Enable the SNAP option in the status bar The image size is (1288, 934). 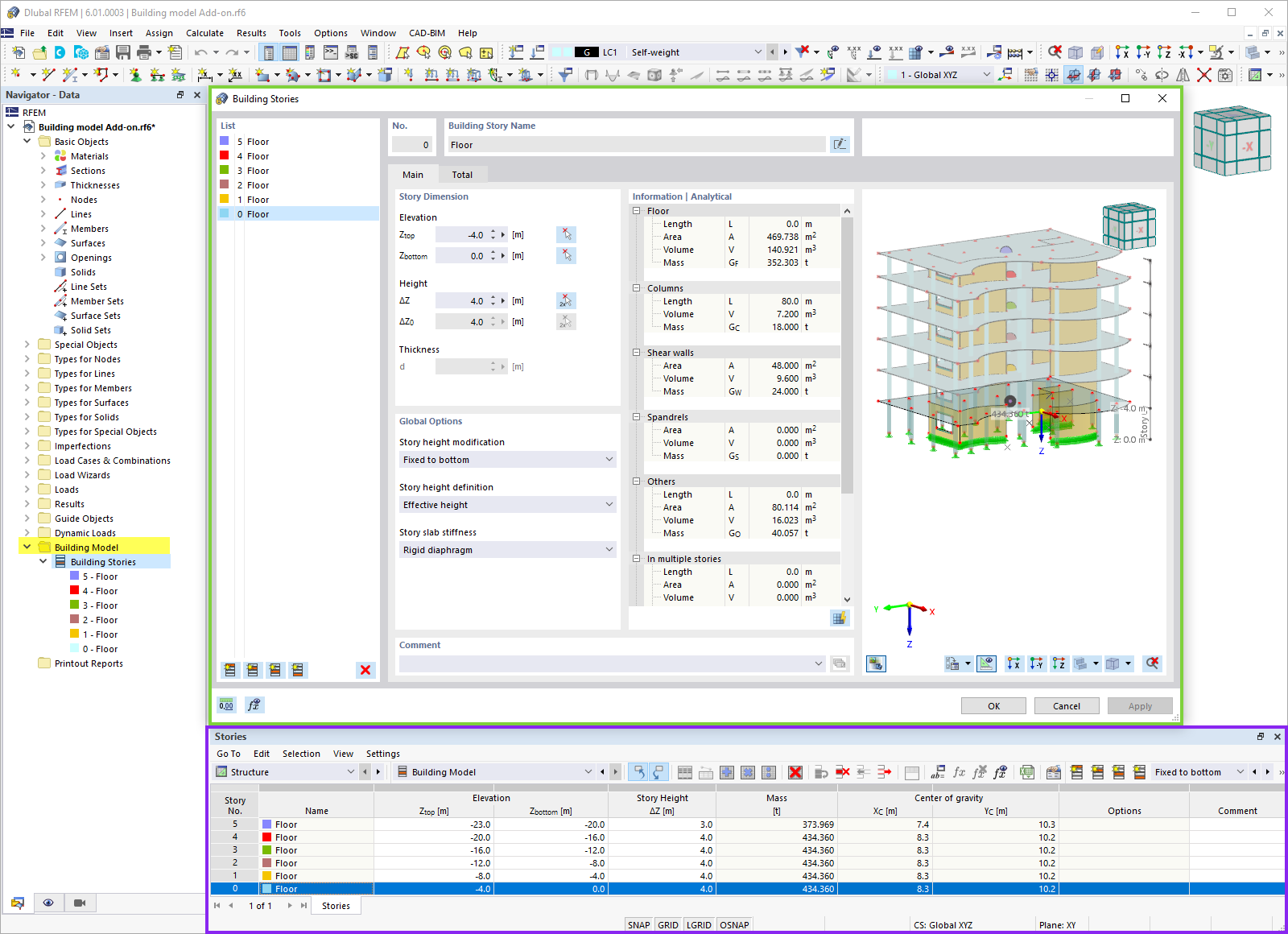638,924
